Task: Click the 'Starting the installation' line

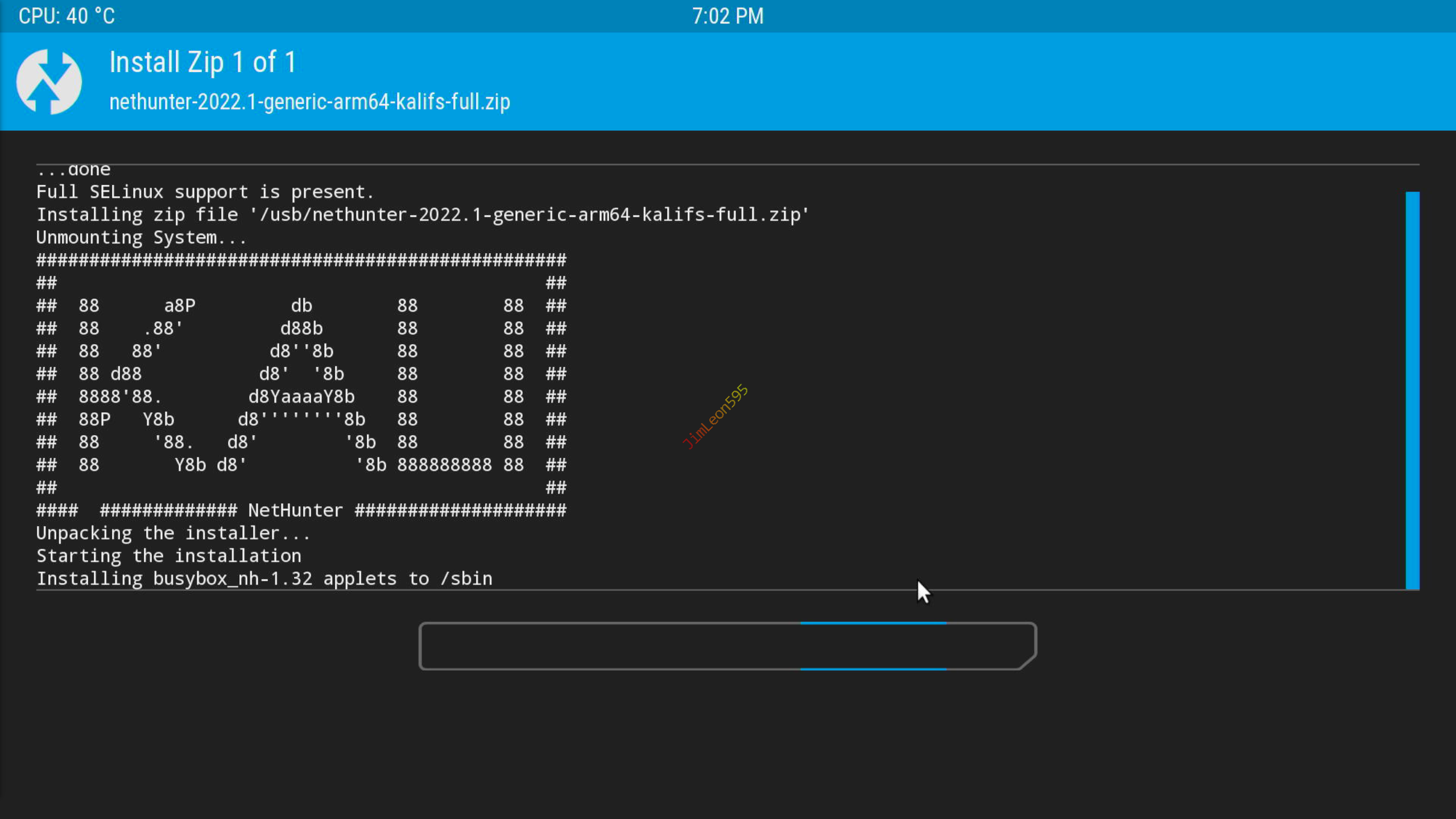Action: (169, 556)
